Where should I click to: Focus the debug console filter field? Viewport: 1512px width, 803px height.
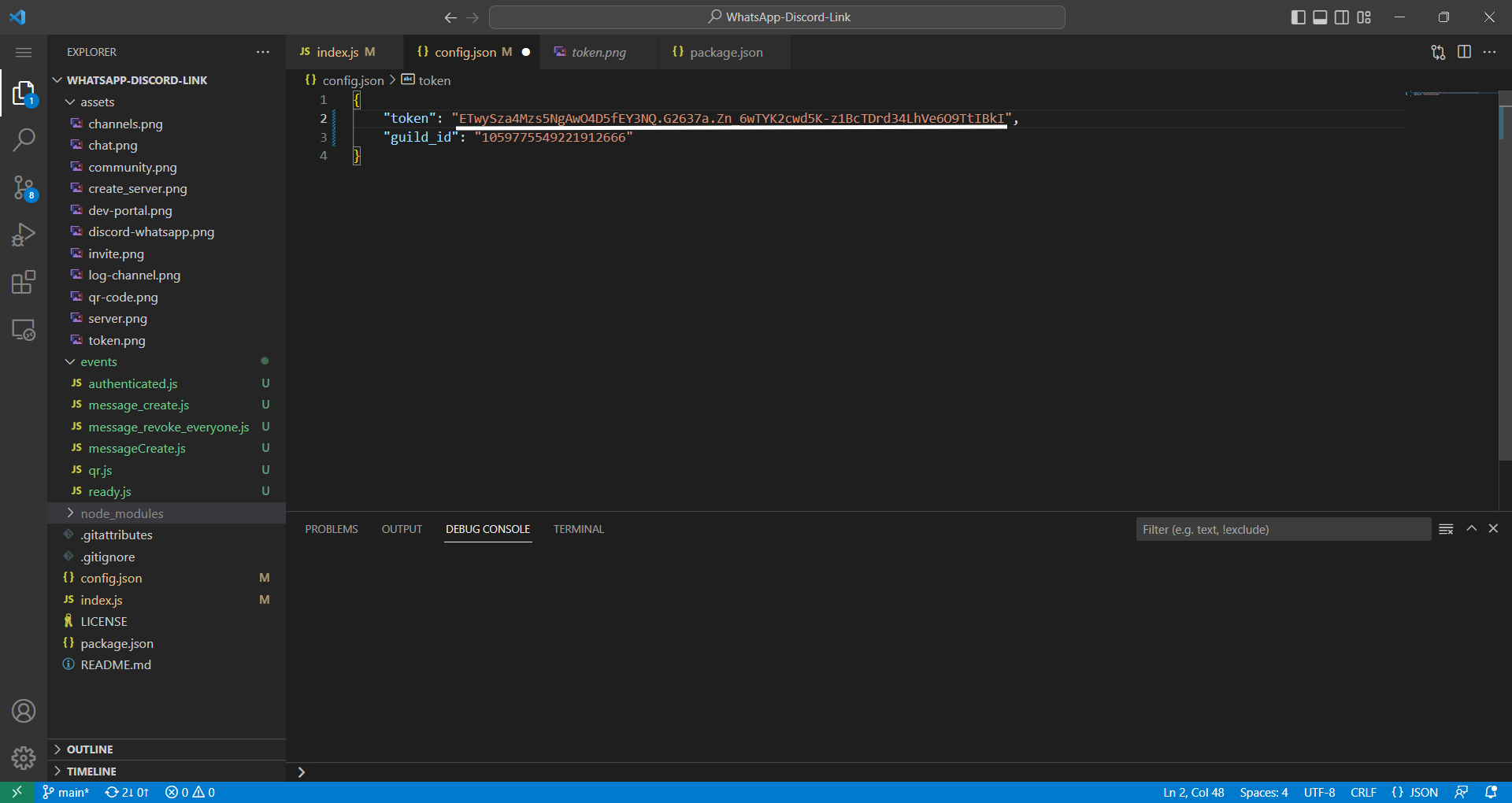[x=1283, y=529]
